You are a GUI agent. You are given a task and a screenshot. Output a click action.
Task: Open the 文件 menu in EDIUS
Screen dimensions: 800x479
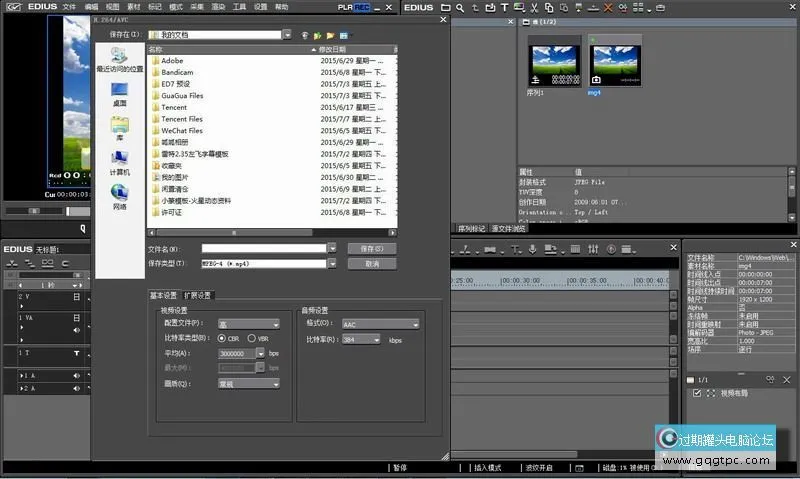69,7
